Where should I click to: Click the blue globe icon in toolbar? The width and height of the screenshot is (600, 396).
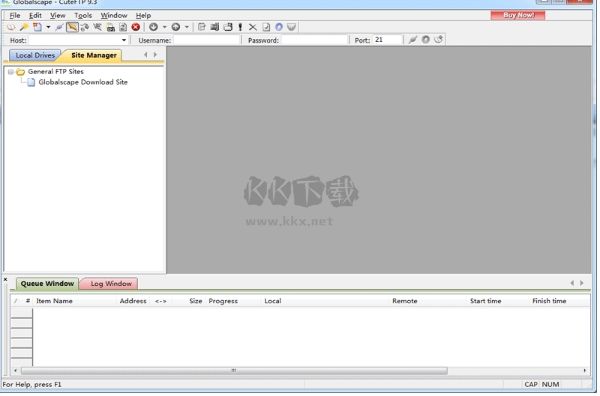279,27
